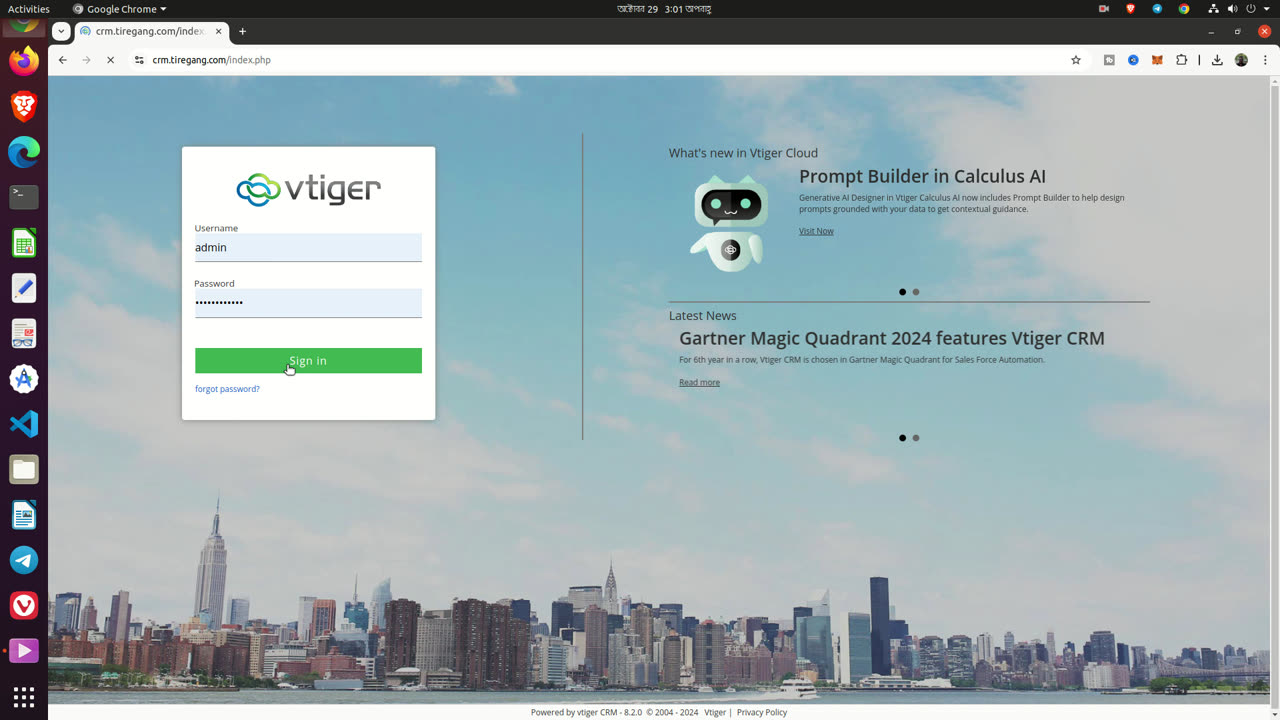Screen dimensions: 1280x720
Task: Open the volume indicator in the top bar
Action: [x=1232, y=9]
